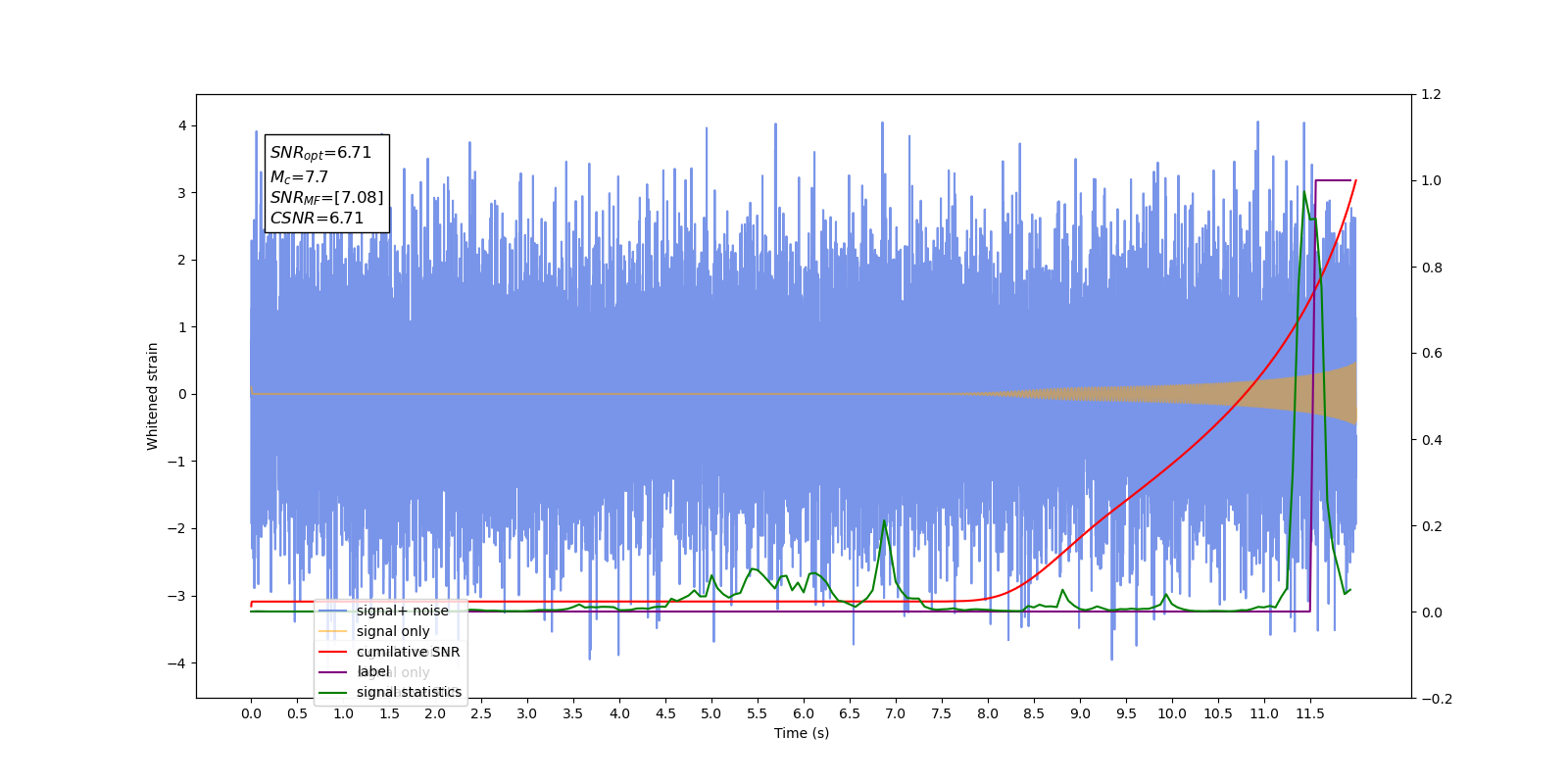Select the SNRMF=[7.08] annotation line
1568x784 pixels.
pyautogui.click(x=326, y=198)
